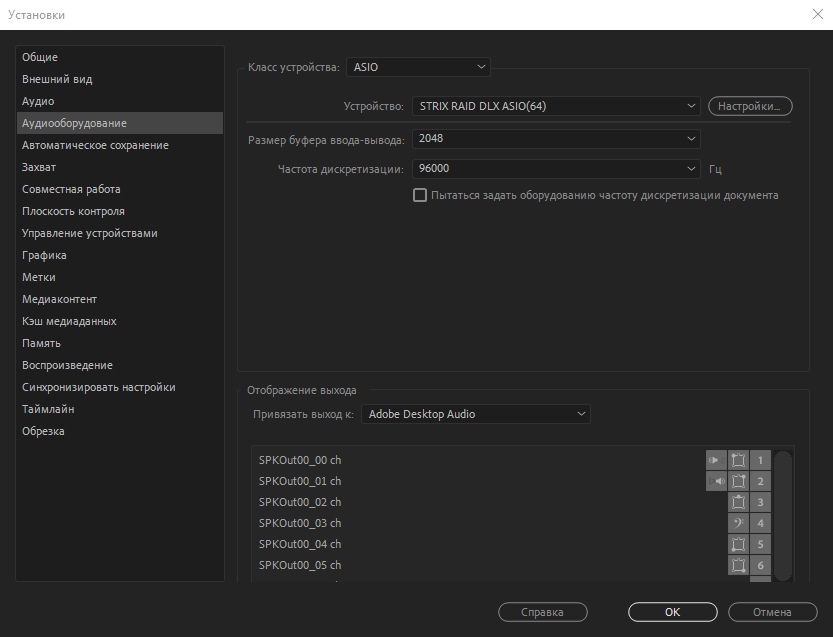Screen dimensions: 833x637
Task: Select Аудио in the settings sidebar
Action: tap(38, 101)
